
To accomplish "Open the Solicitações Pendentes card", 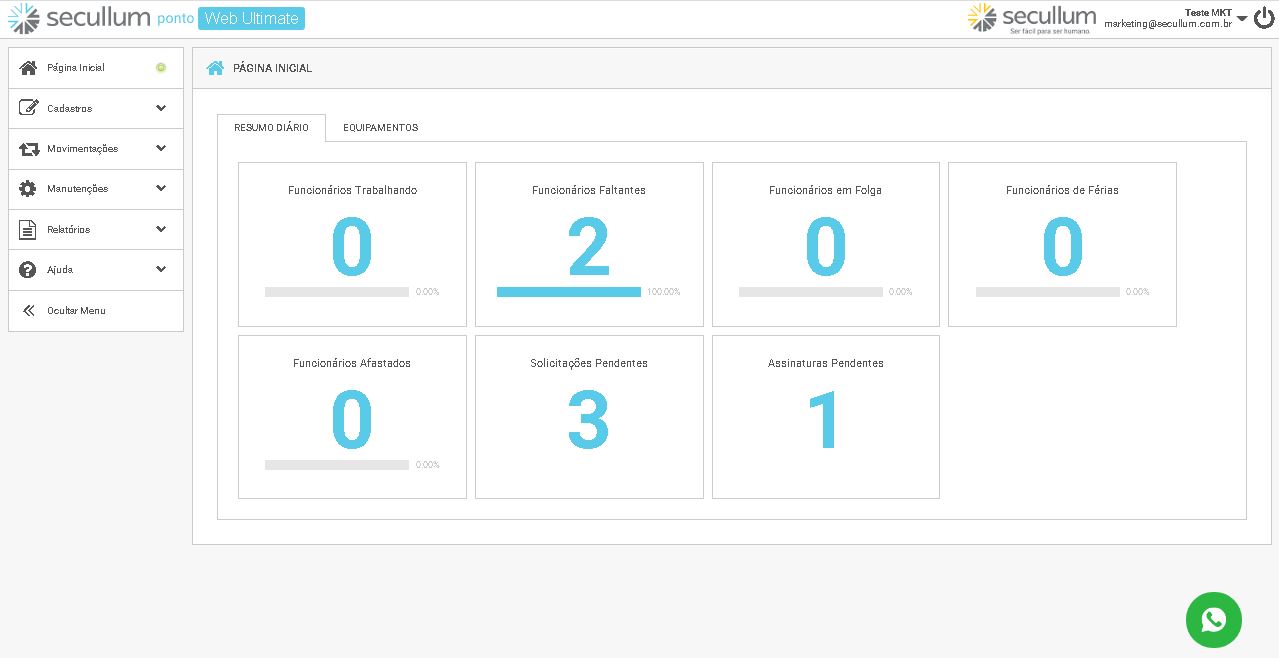I will pos(589,417).
